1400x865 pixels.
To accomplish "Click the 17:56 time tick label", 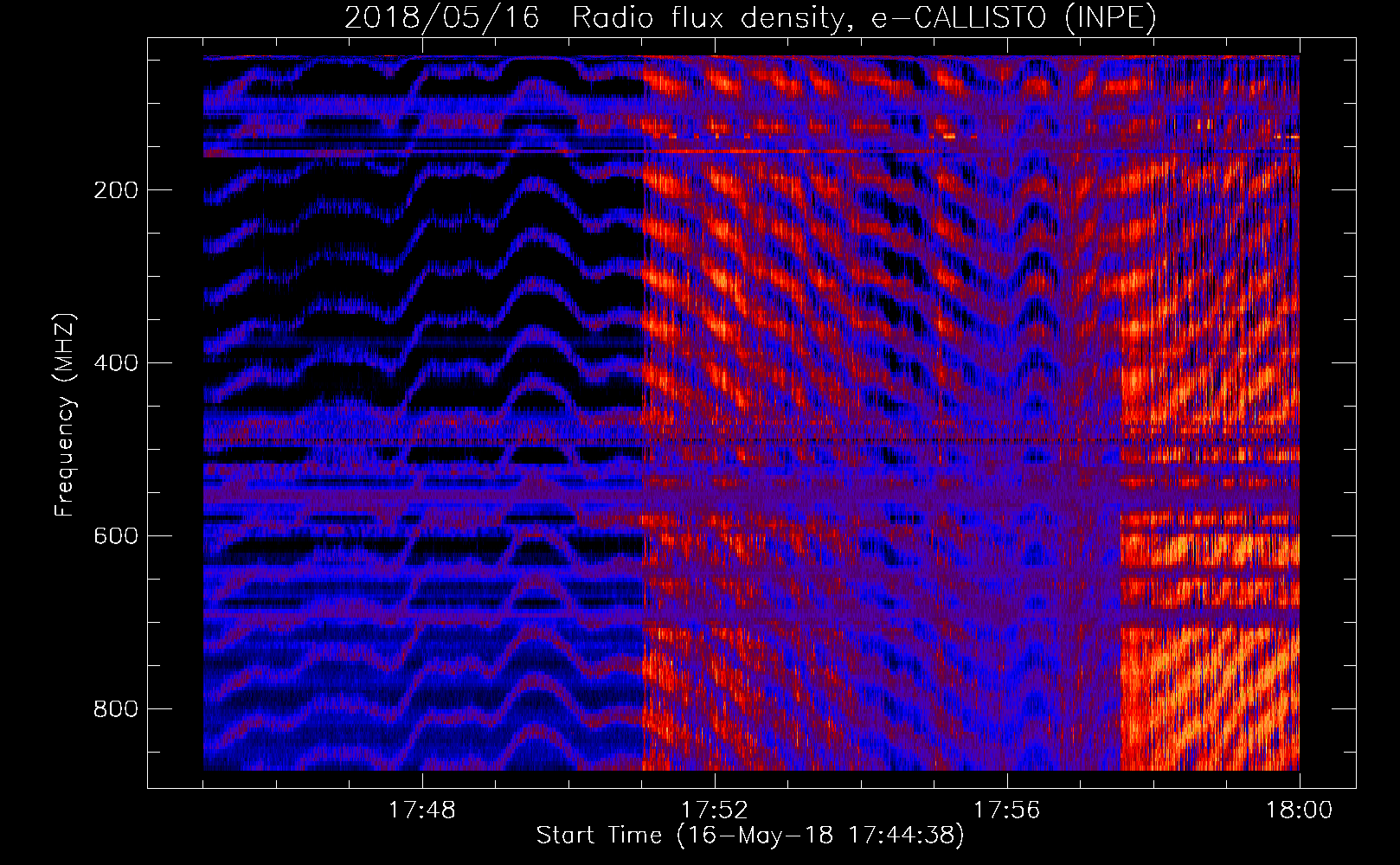I will point(1007,811).
